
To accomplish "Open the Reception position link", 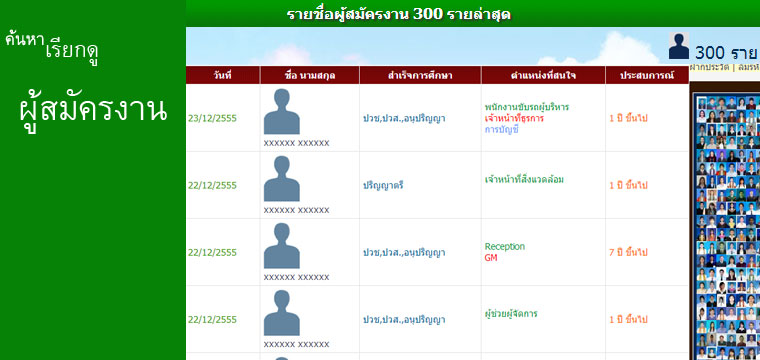I will coord(505,247).
